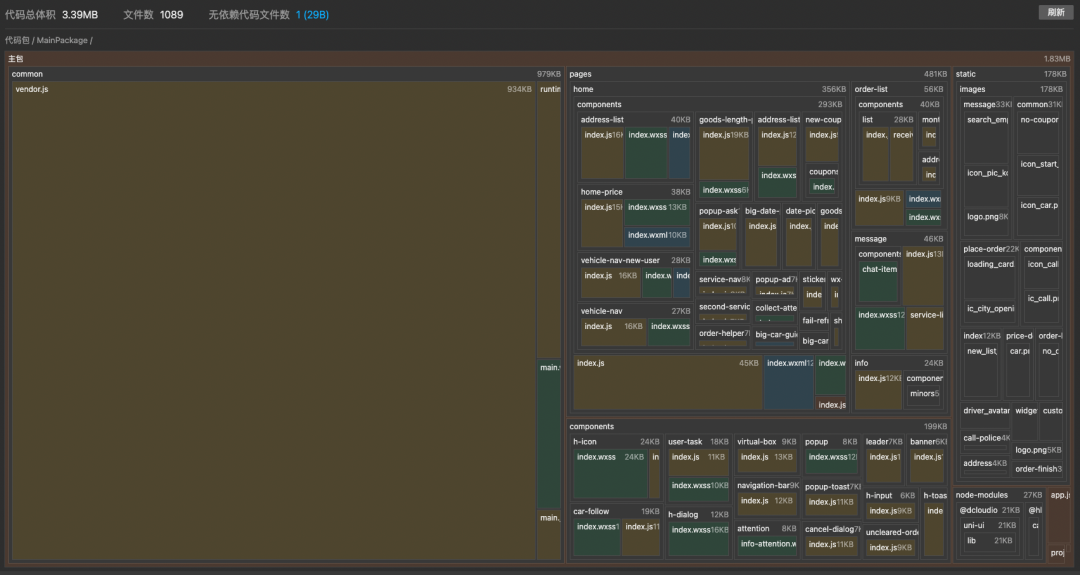The height and width of the screenshot is (575, 1080).
Task: Select the vendor.js 934KB block
Action: pos(273,321)
